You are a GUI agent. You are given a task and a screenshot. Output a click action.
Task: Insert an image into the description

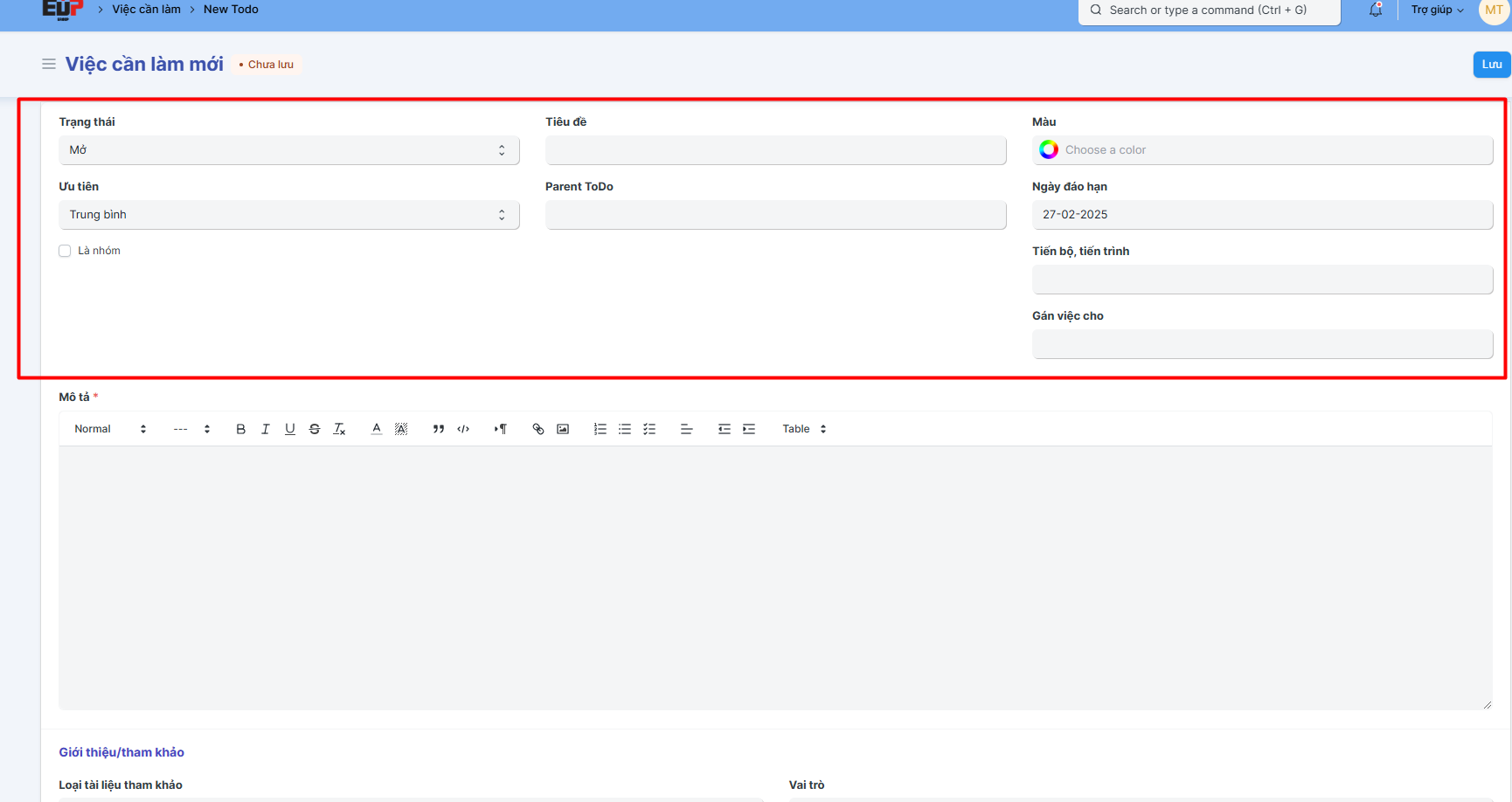563,429
